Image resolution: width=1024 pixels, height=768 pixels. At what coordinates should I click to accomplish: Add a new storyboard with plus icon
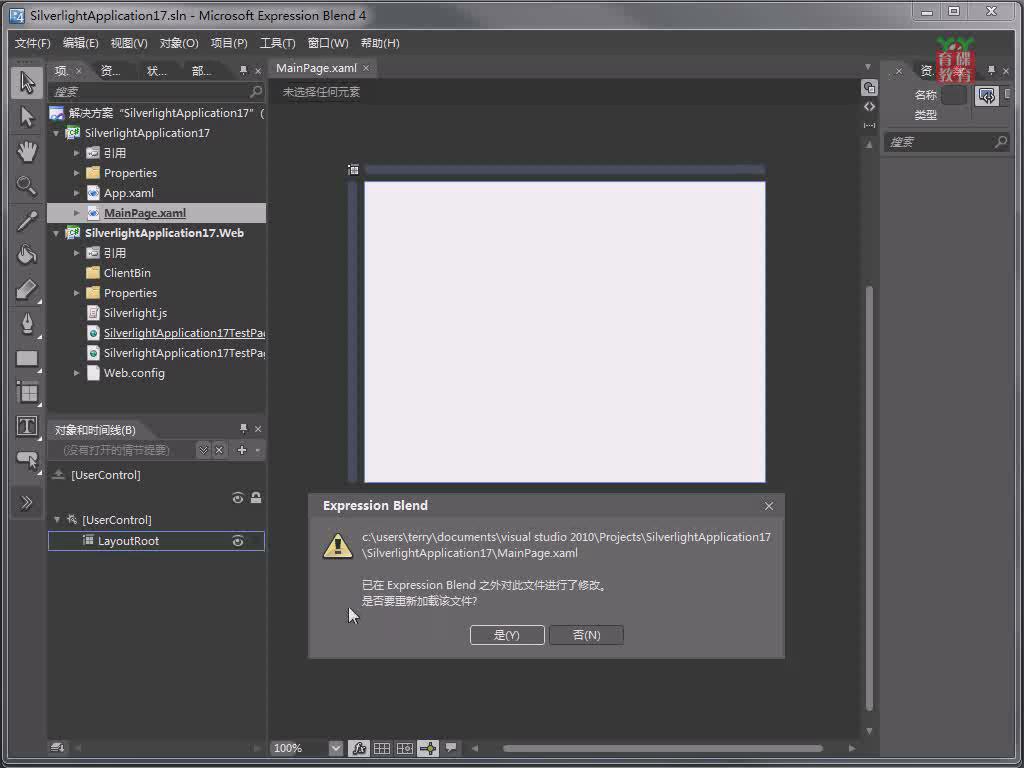tap(242, 450)
